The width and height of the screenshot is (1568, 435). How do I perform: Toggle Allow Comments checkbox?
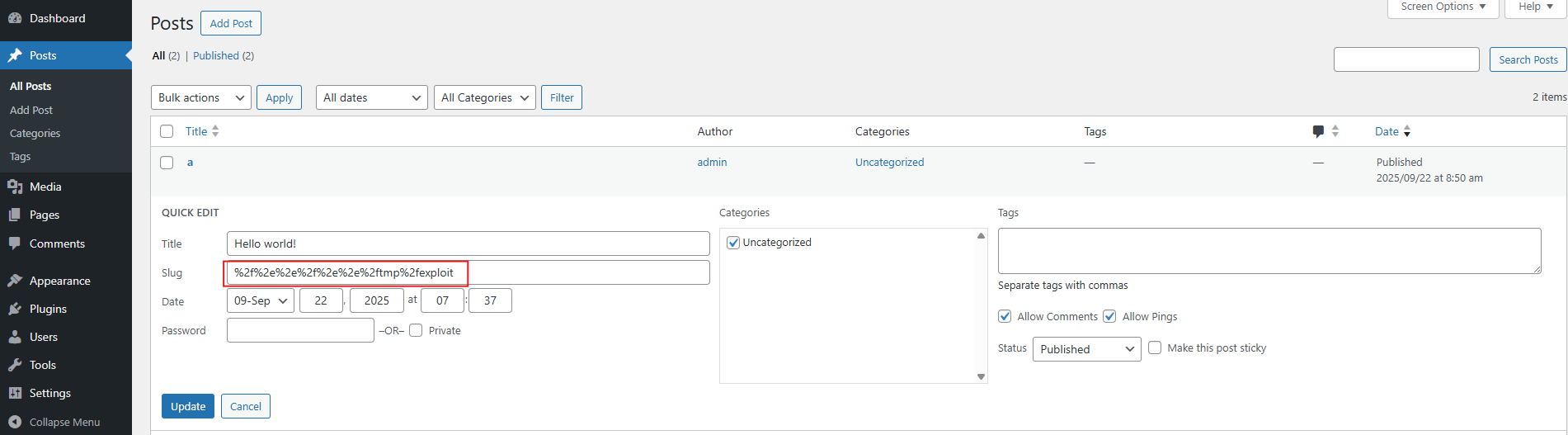point(1005,316)
